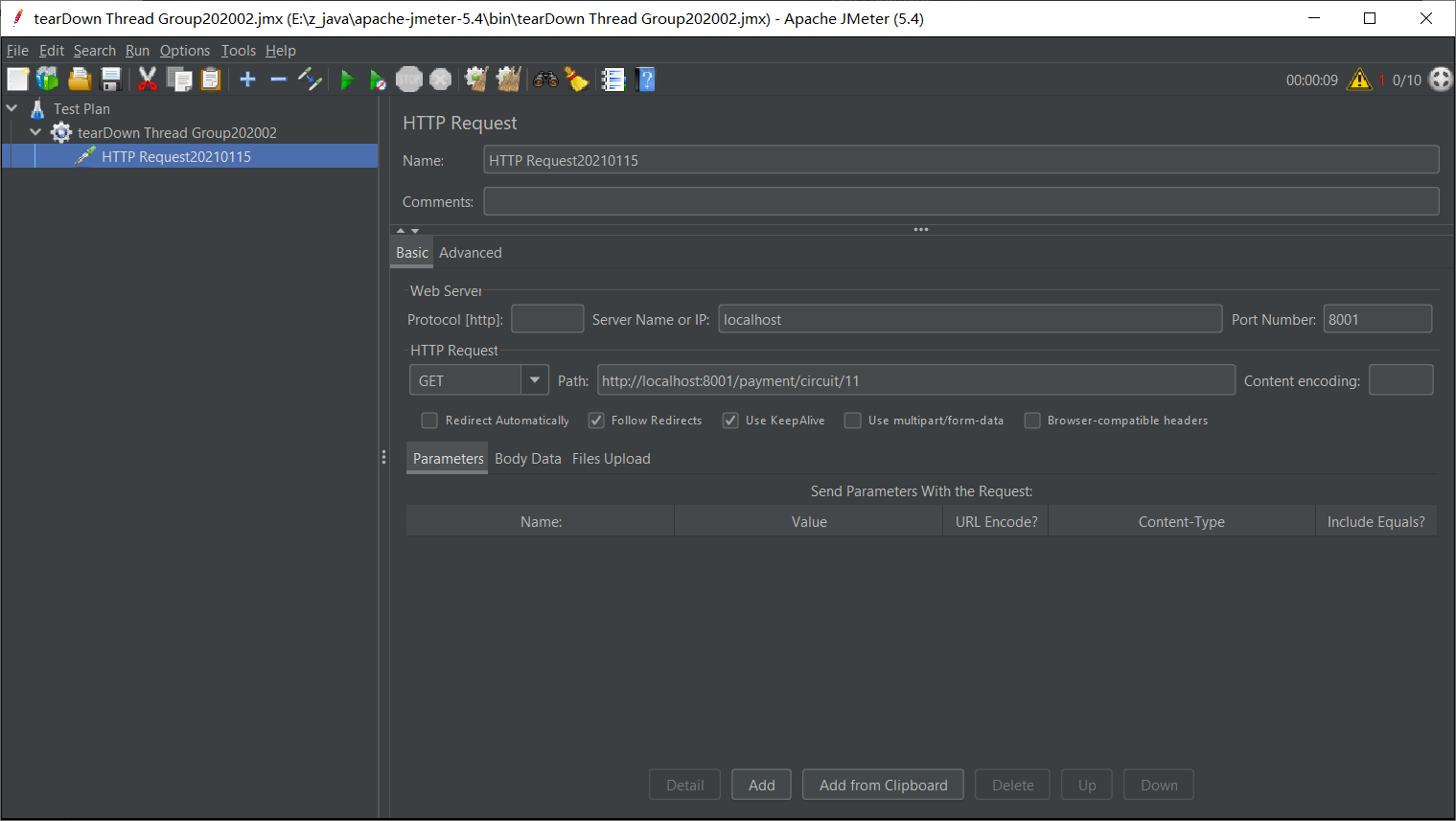Viewport: 1456px width, 821px height.
Task: Collapse the Test Plan tree node
Action: (12, 108)
